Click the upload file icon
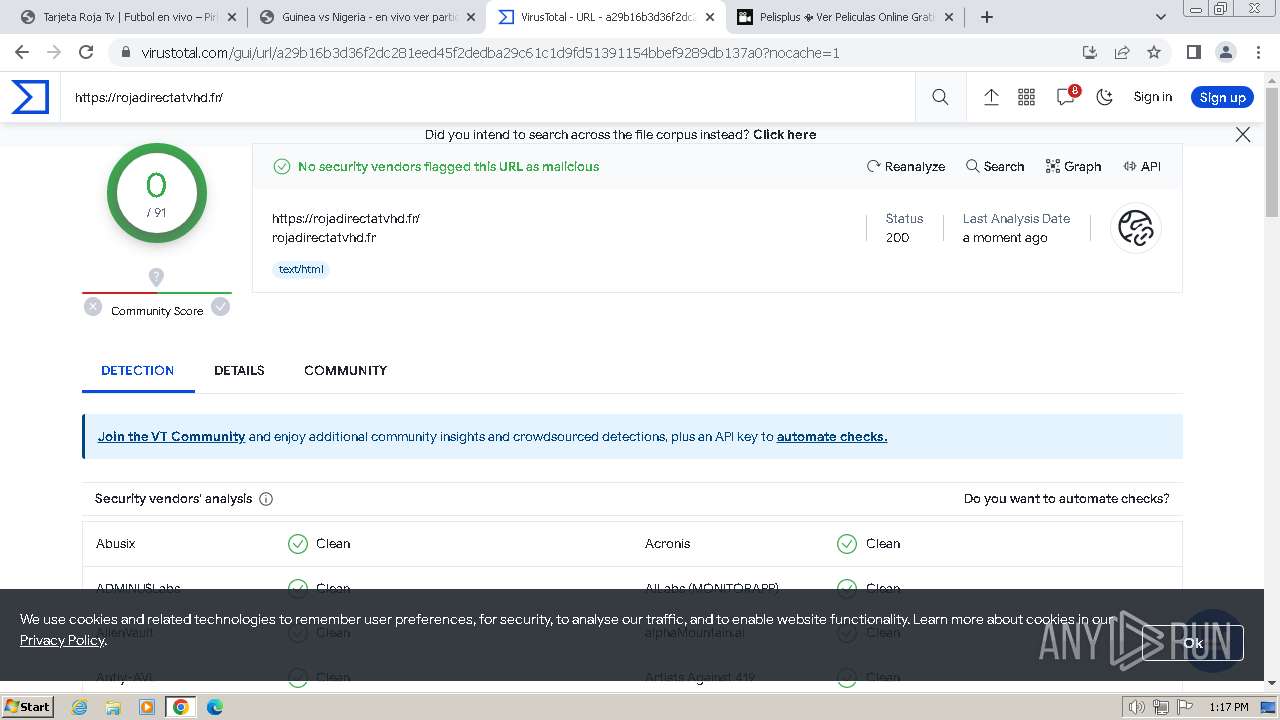The image size is (1280, 720). (x=991, y=97)
